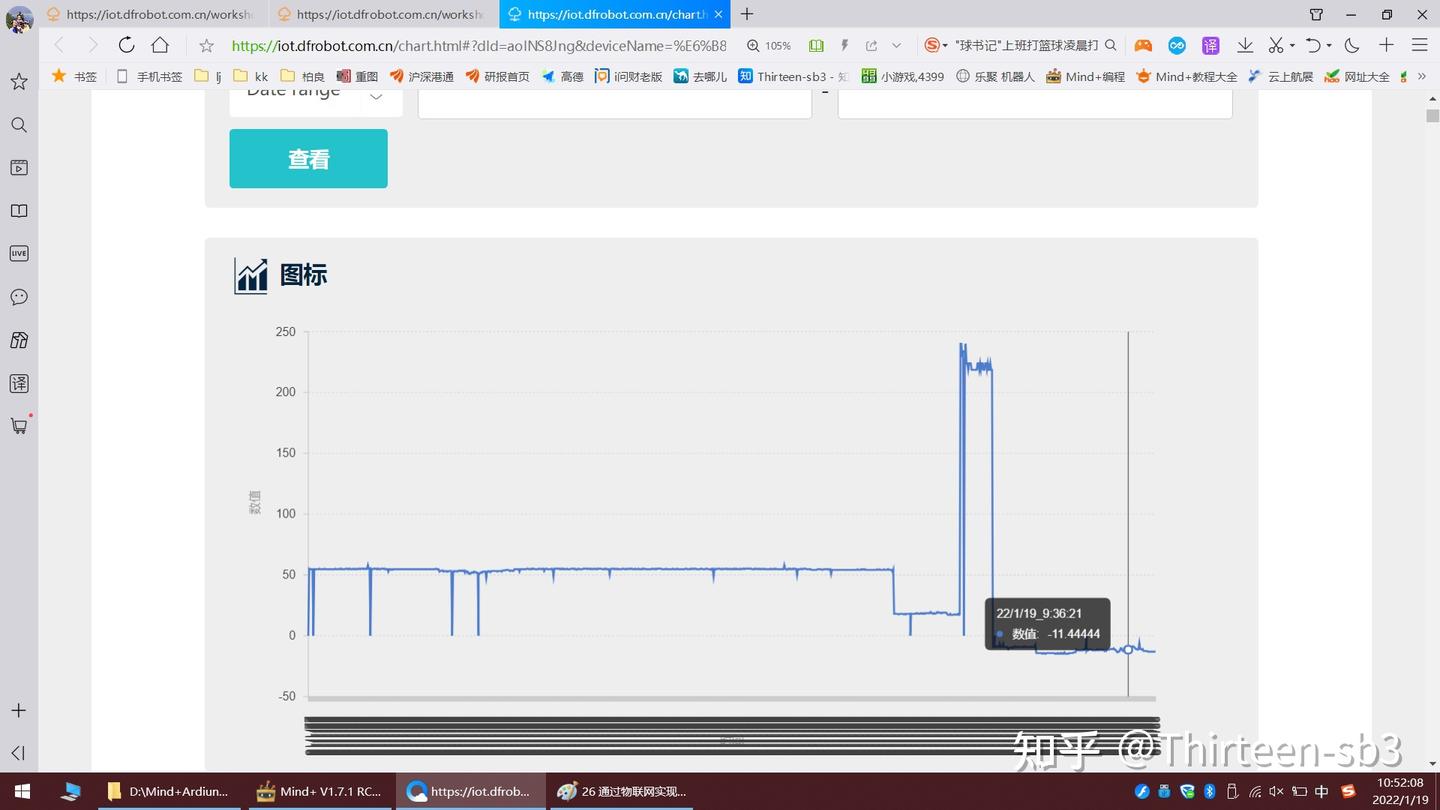This screenshot has width=1440, height=810.
Task: Open the 研报首页 bookmark
Action: [498, 76]
